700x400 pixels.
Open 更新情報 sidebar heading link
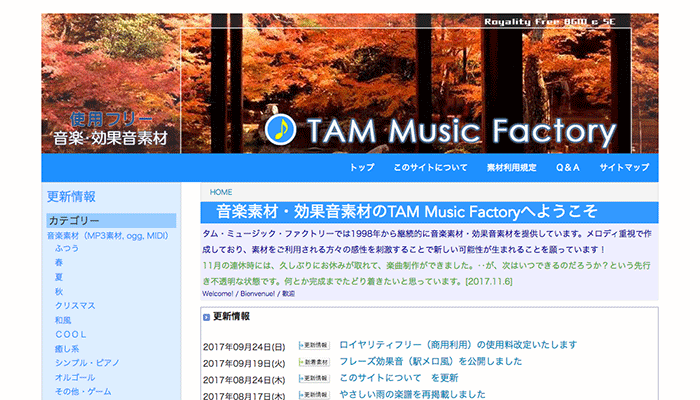pos(71,196)
